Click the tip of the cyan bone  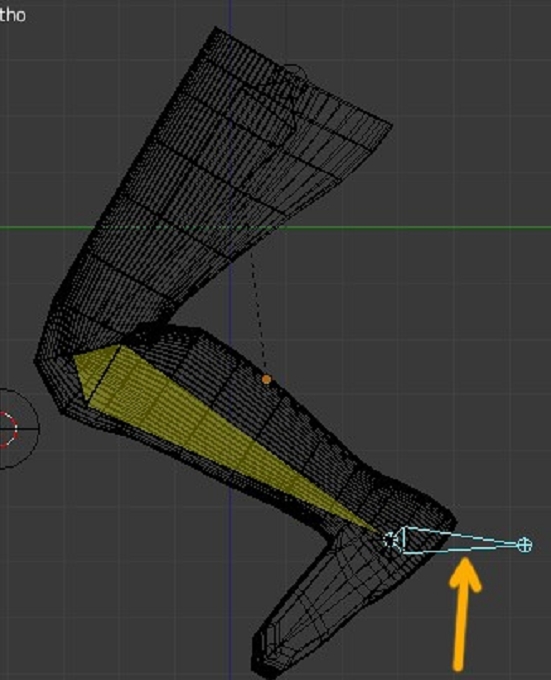tap(525, 545)
